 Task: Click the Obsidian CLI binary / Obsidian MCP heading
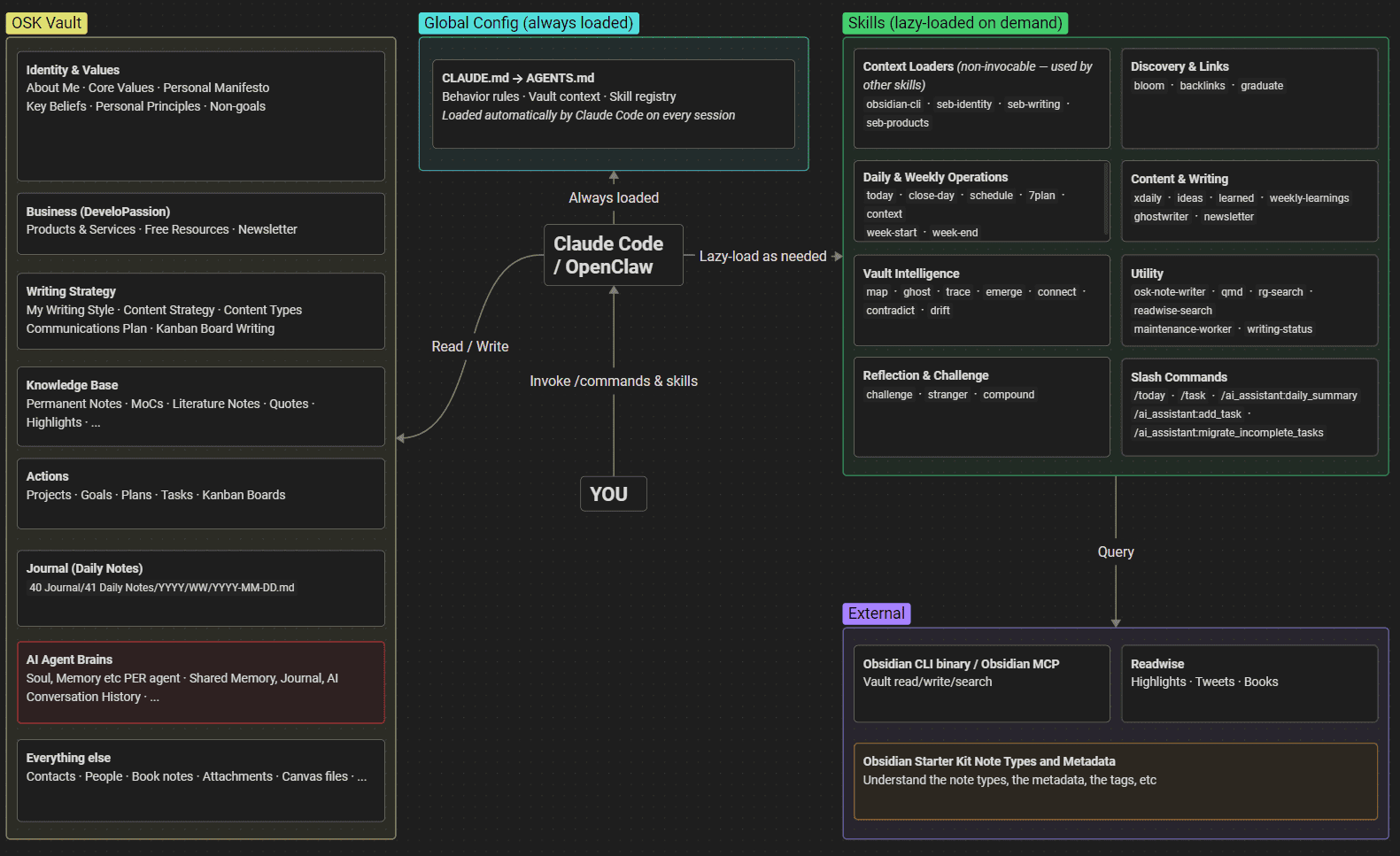961,664
